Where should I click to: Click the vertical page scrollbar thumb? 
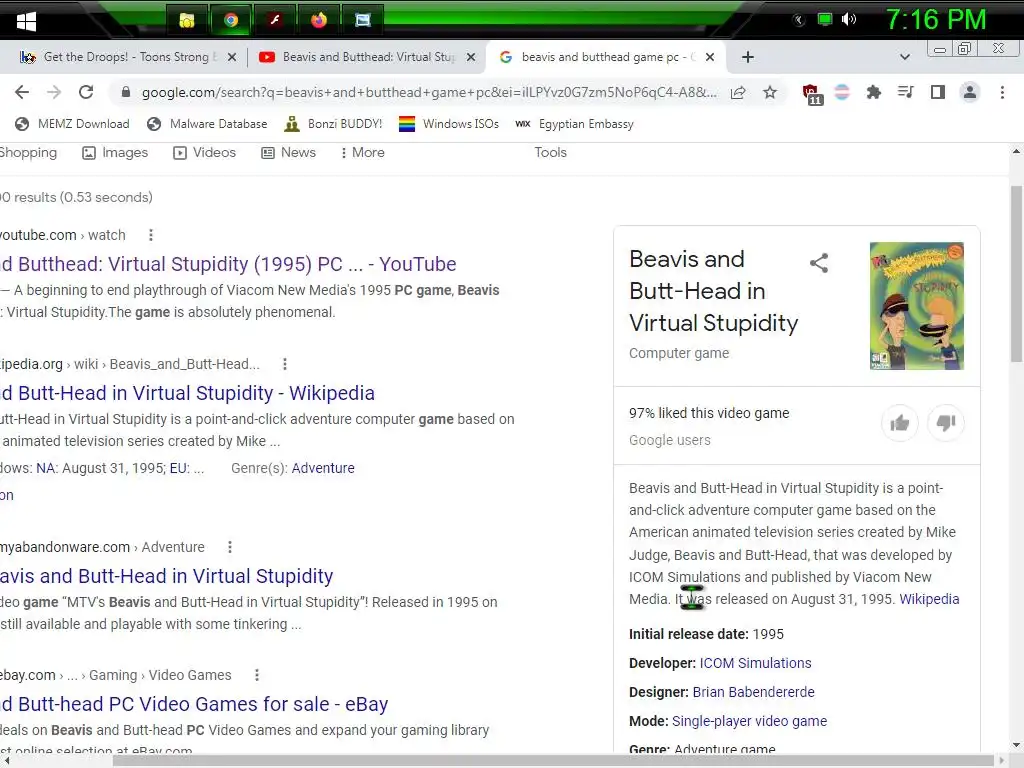pos(1016,273)
